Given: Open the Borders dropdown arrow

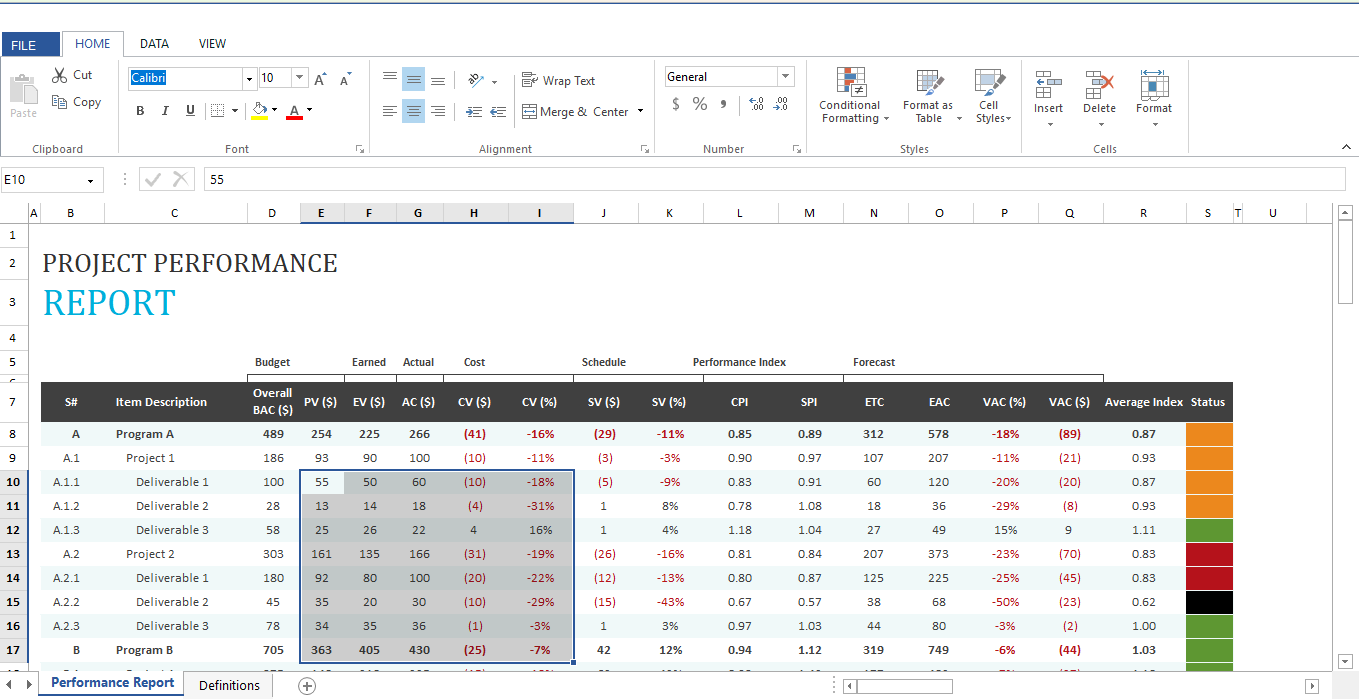Looking at the screenshot, I should (x=235, y=111).
